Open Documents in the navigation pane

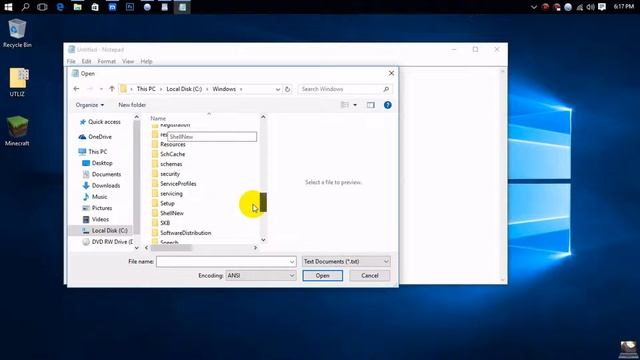coord(102,174)
